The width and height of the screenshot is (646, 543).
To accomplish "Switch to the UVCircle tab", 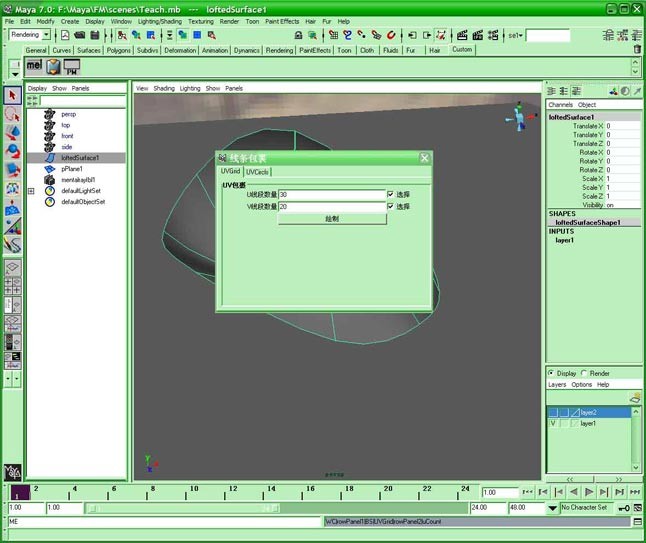I will 257,172.
